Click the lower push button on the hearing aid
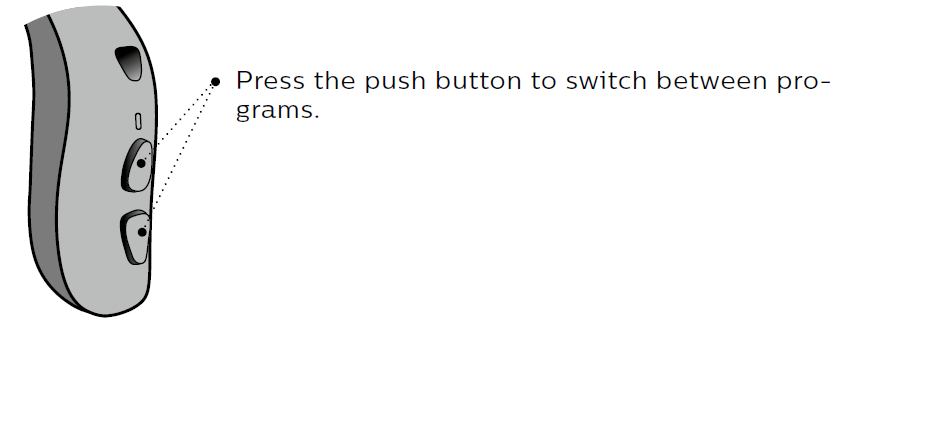 click(135, 236)
